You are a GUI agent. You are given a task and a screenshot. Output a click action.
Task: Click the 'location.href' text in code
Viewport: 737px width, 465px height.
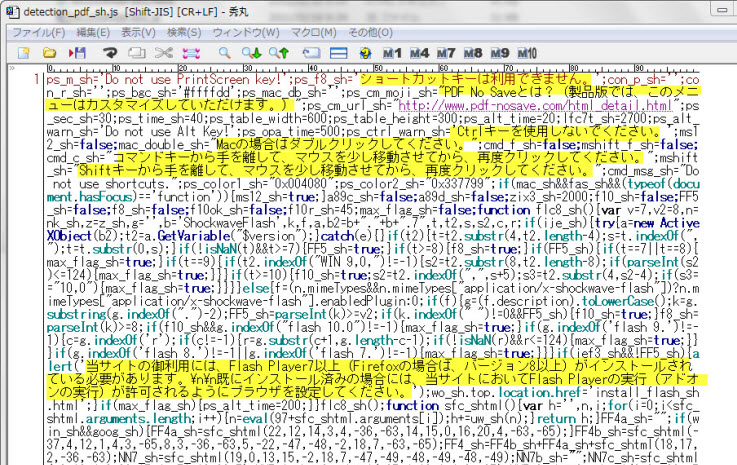click(x=540, y=393)
